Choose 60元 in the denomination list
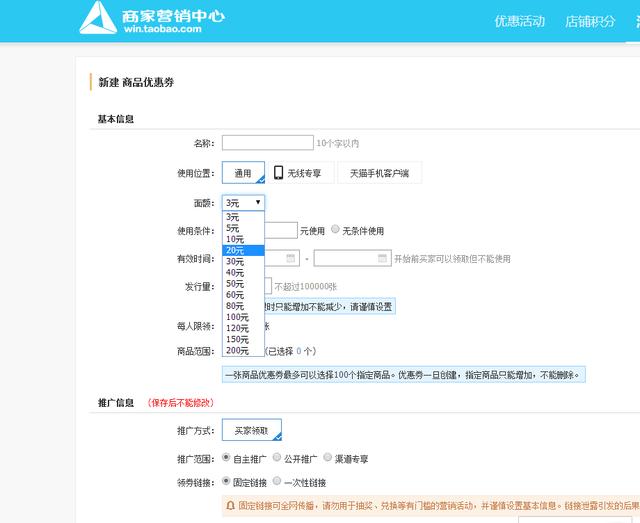The image size is (640, 523). [x=243, y=294]
